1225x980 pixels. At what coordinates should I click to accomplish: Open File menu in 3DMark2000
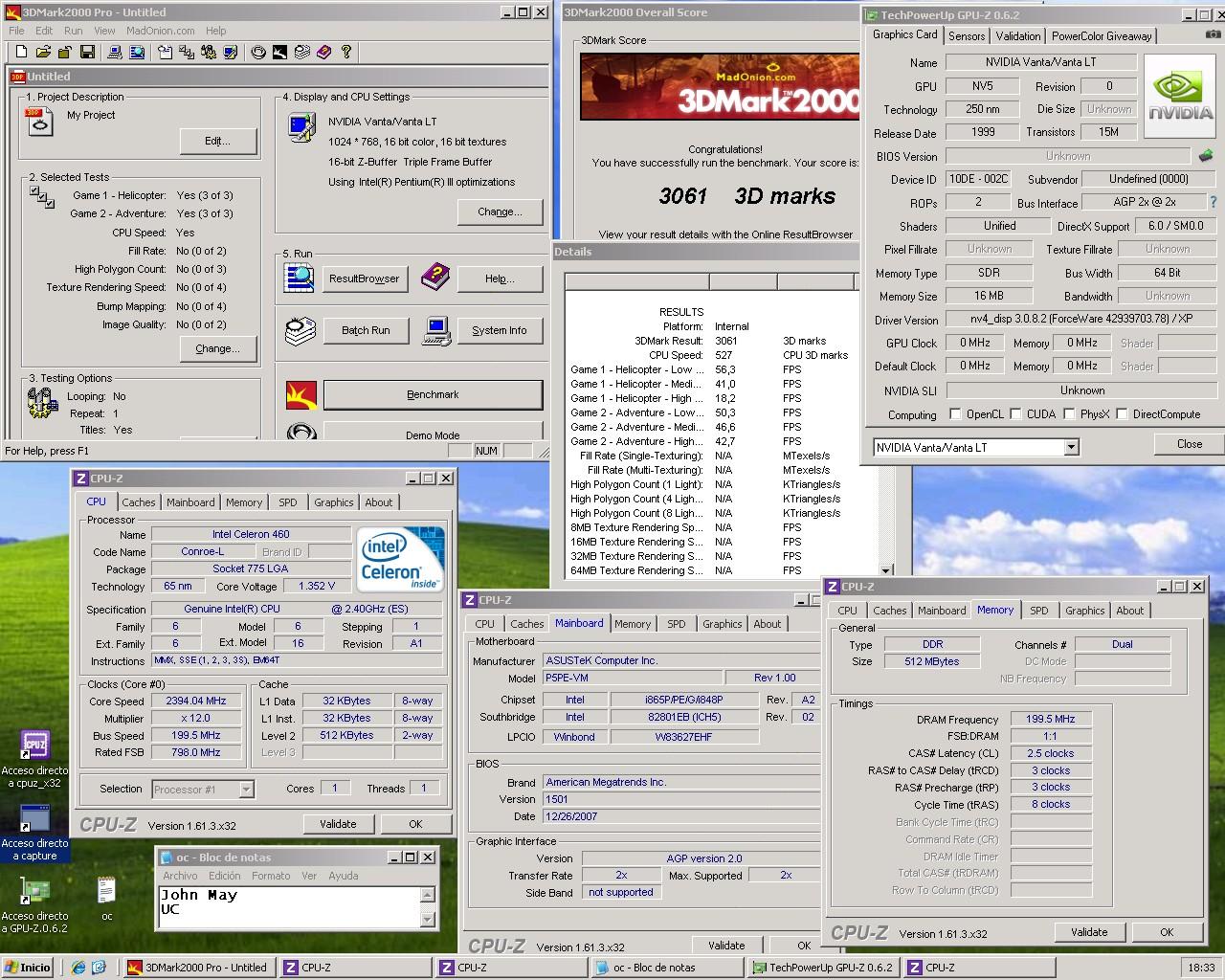coord(17,31)
